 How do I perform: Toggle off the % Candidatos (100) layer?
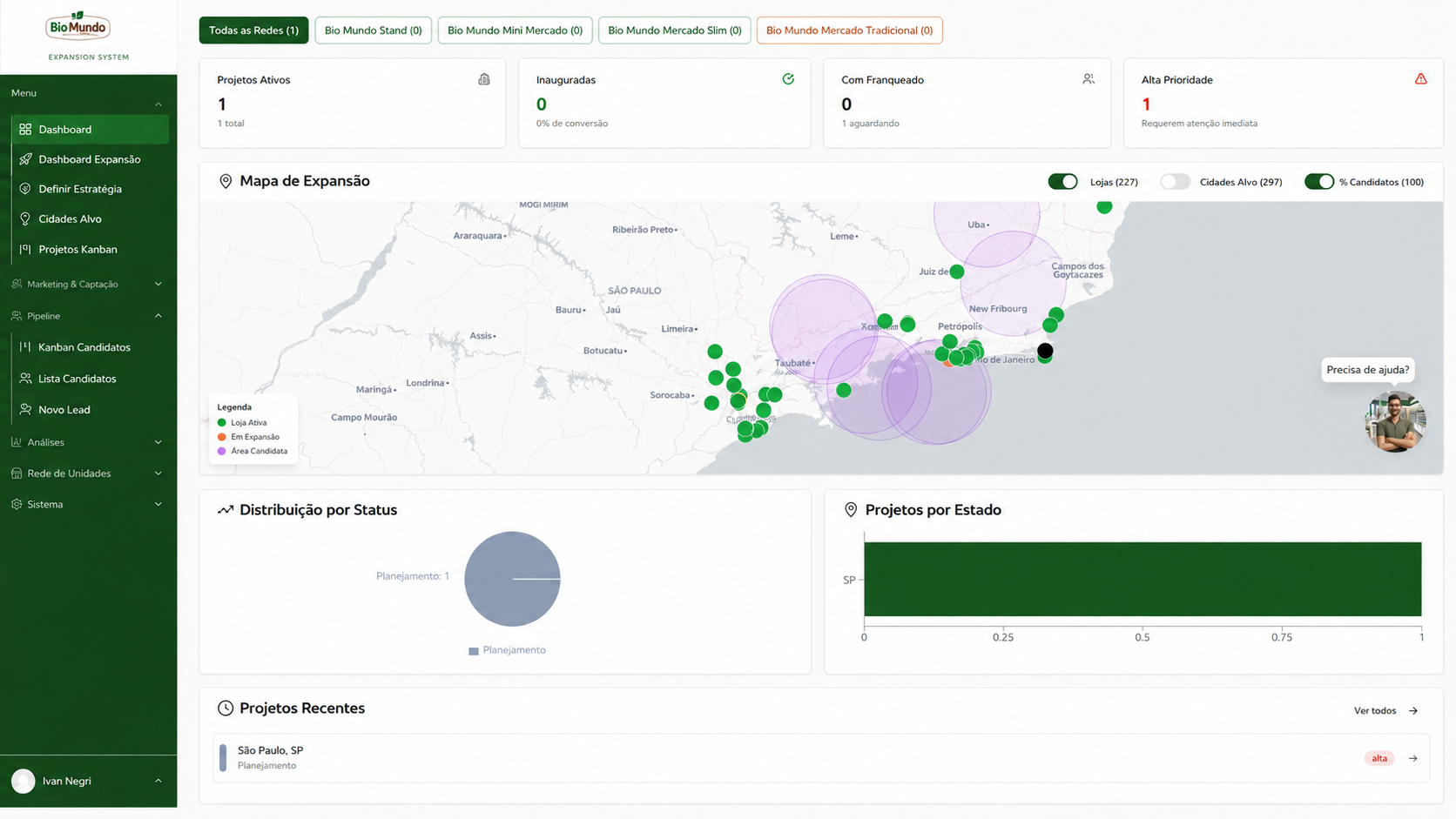tap(1318, 182)
